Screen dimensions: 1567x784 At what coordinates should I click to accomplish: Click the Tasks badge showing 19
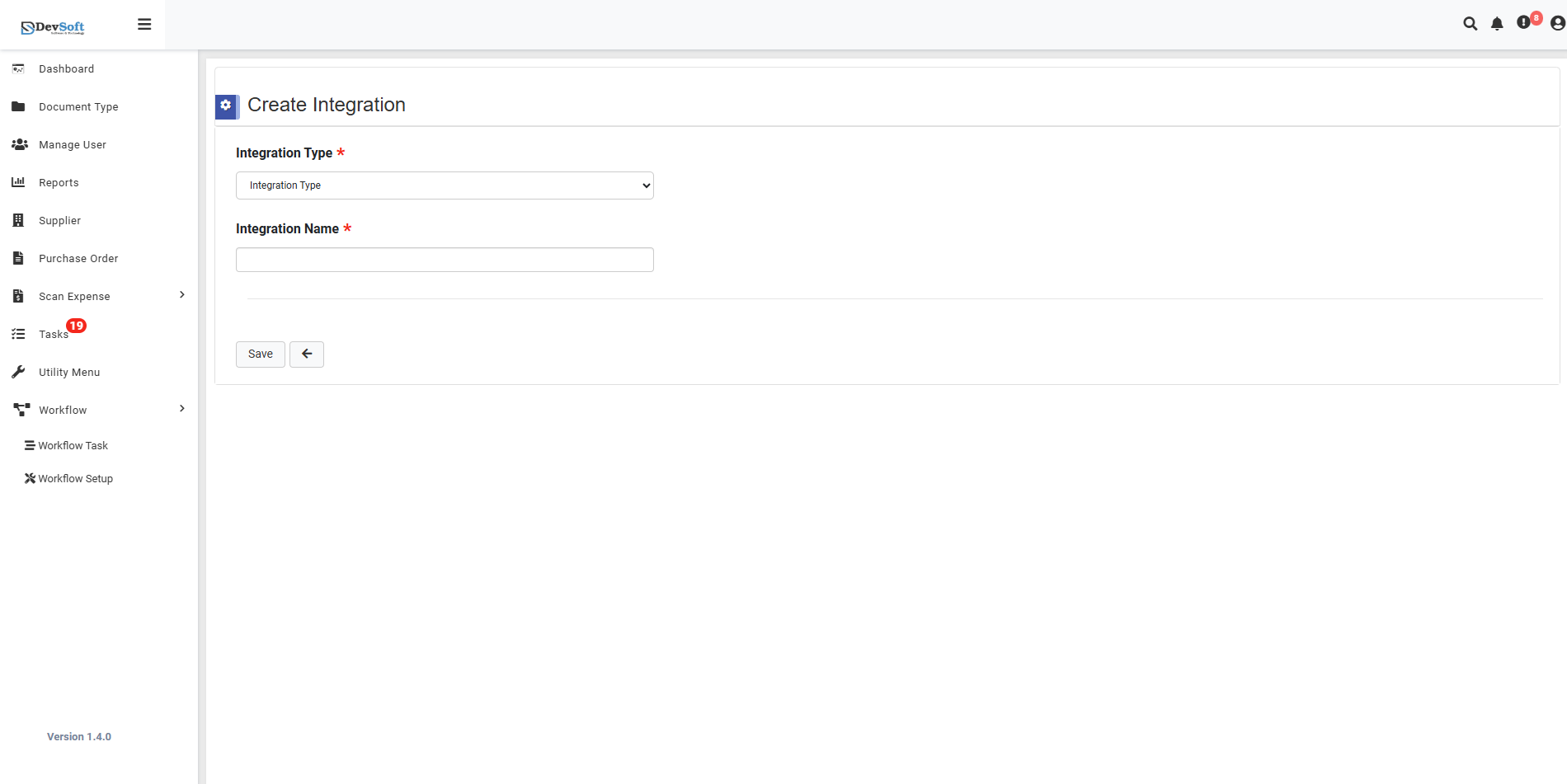[76, 325]
